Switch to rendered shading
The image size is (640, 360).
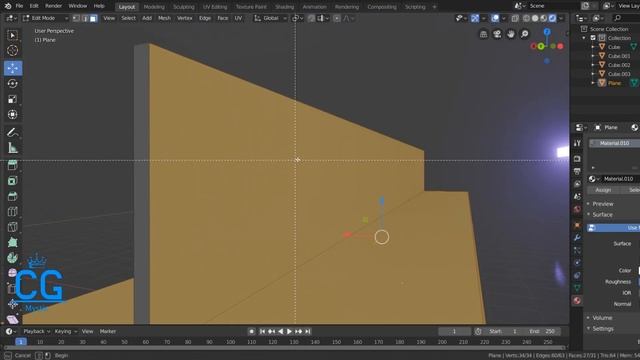[x=552, y=18]
